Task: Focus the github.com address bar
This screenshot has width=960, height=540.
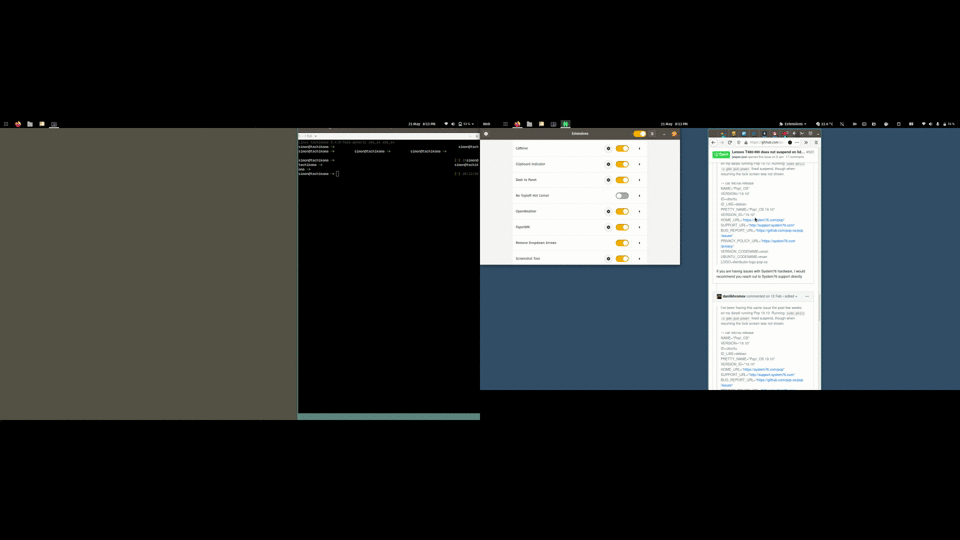Action: [x=766, y=142]
